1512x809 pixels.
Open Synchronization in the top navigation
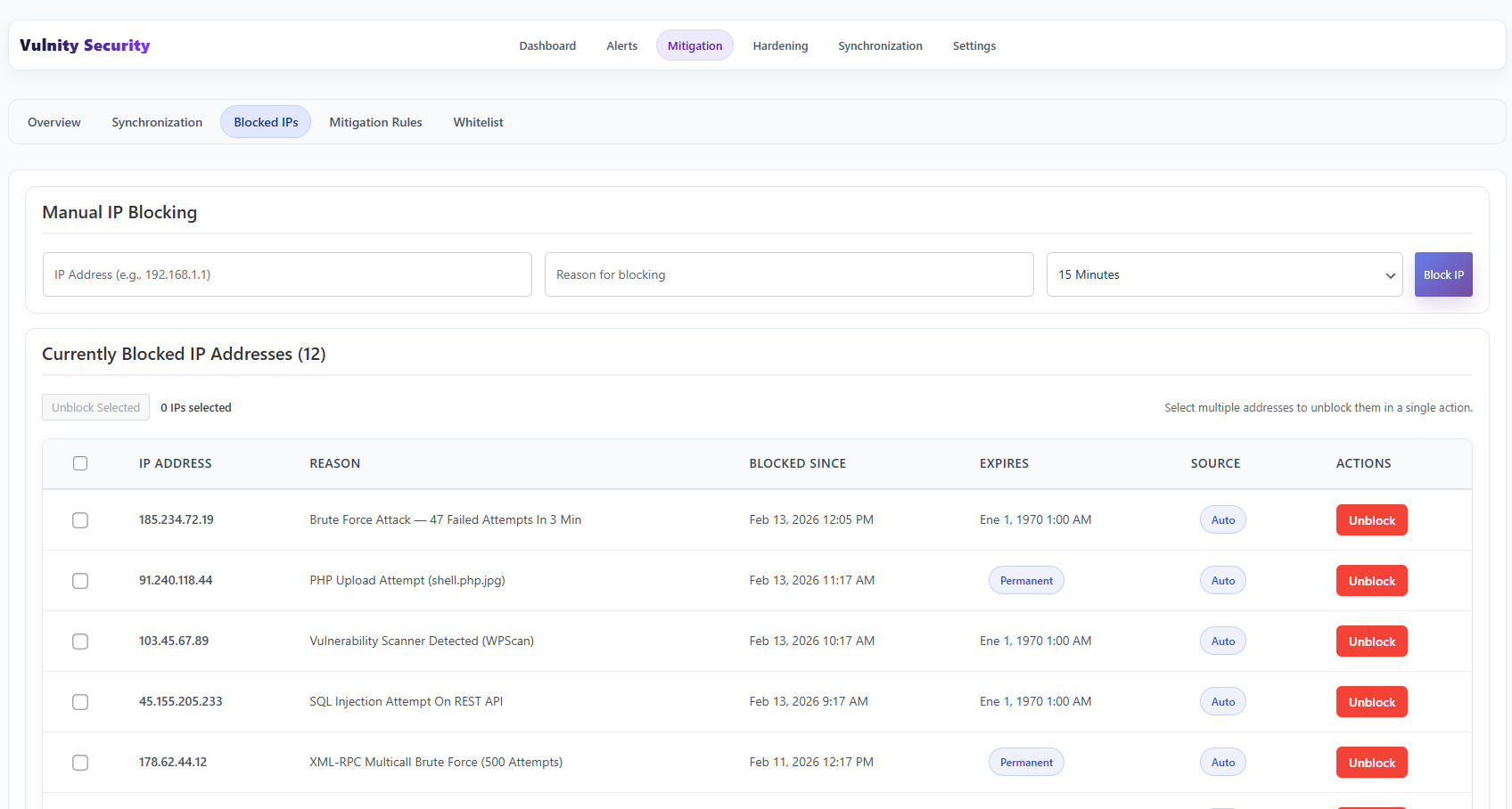880,45
